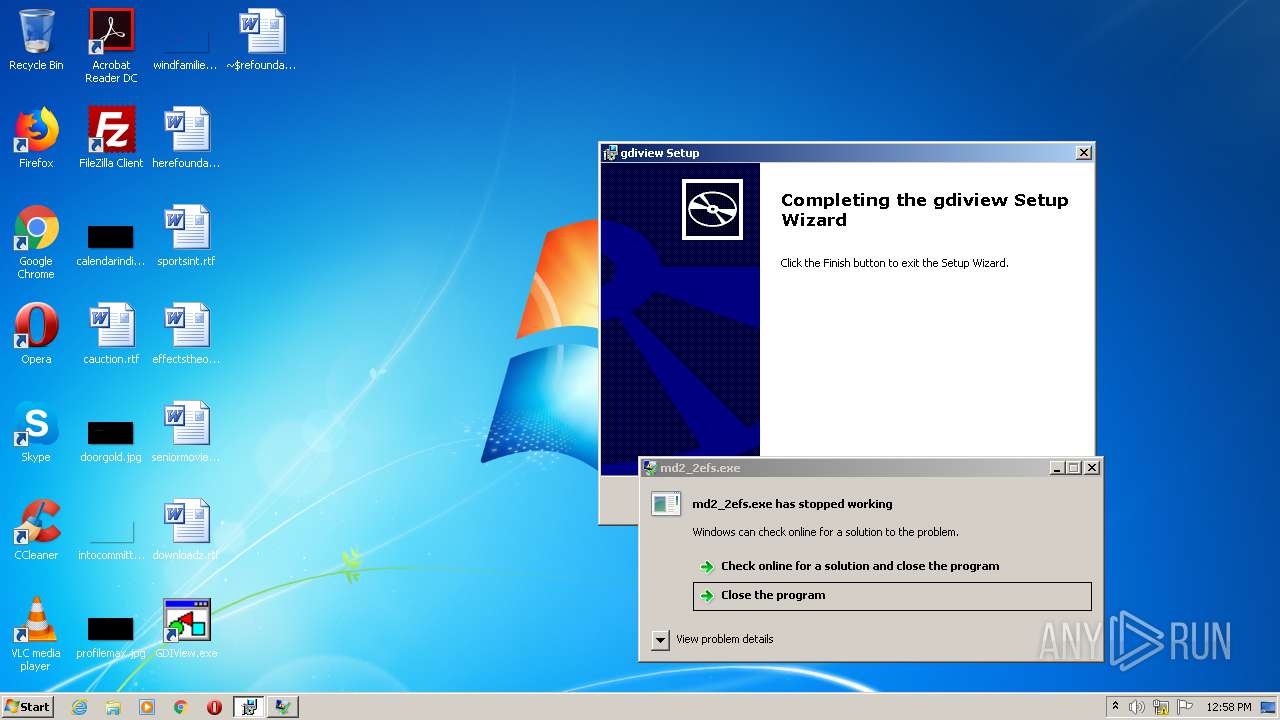Launch Opera desktop shortcut
Screen dimensions: 1280x720
(36, 334)
